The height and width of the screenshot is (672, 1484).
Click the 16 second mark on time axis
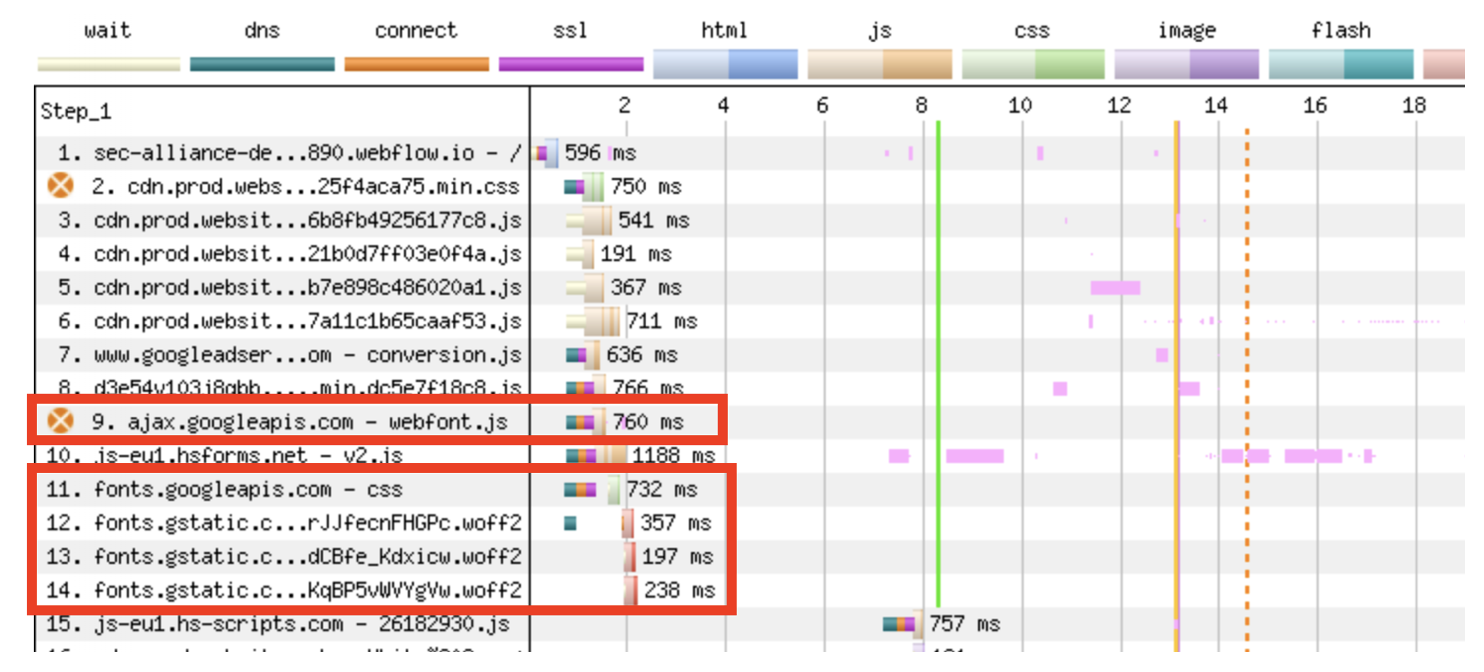pyautogui.click(x=1315, y=105)
